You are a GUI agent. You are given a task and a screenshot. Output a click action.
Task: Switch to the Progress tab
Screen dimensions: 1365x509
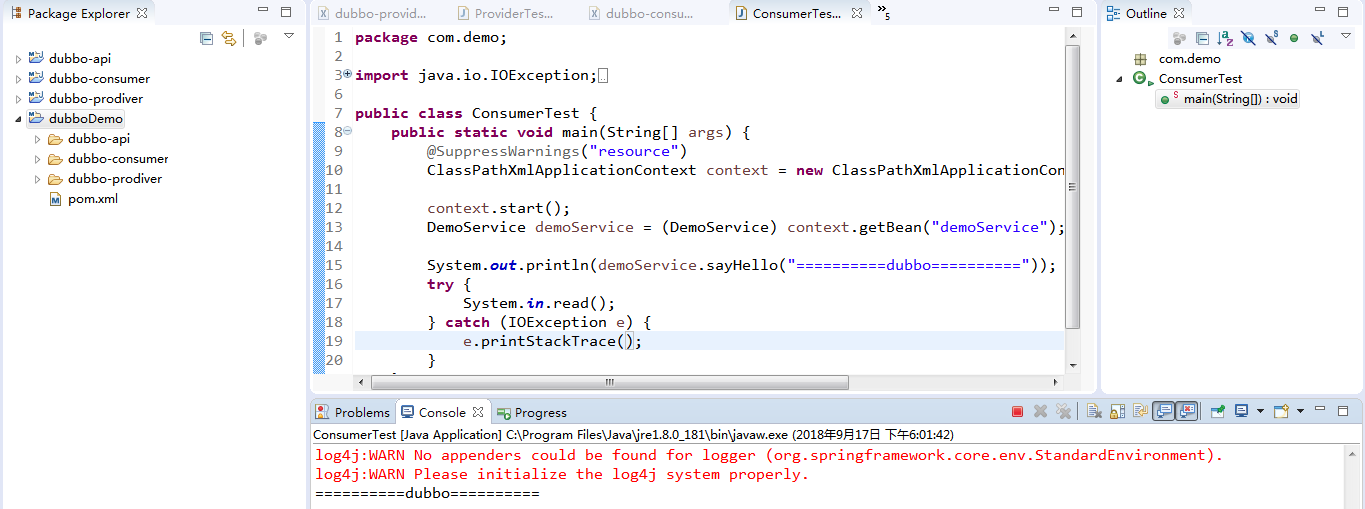point(532,412)
